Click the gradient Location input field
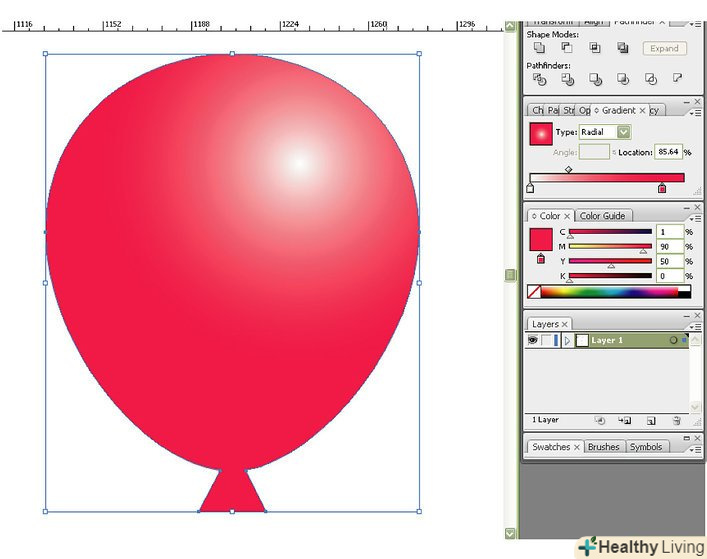 pyautogui.click(x=667, y=152)
